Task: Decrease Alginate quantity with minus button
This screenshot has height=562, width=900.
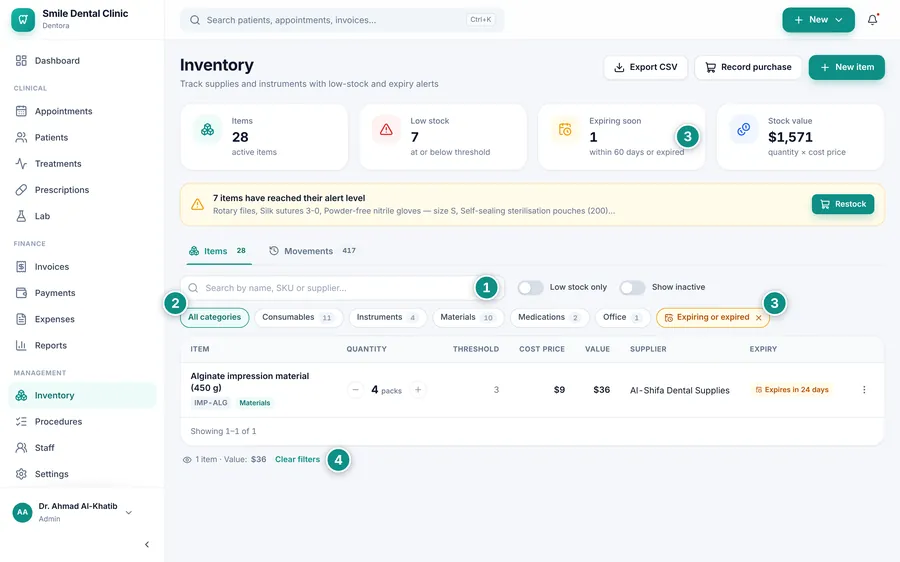Action: tap(355, 390)
